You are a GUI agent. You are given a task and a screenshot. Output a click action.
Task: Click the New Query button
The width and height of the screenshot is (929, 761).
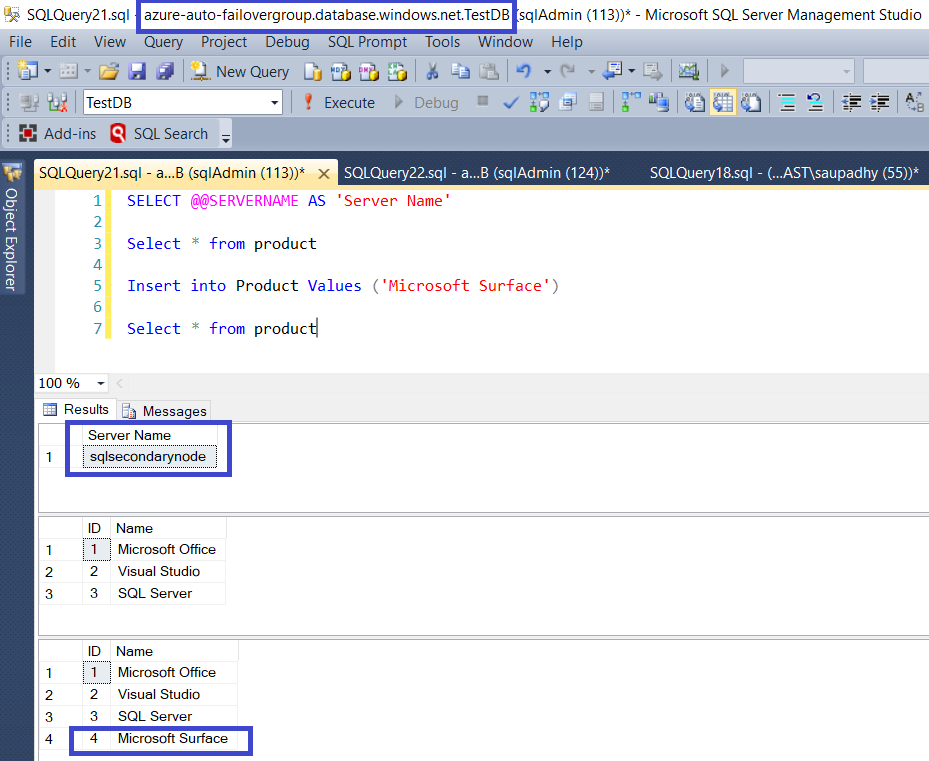coord(240,71)
